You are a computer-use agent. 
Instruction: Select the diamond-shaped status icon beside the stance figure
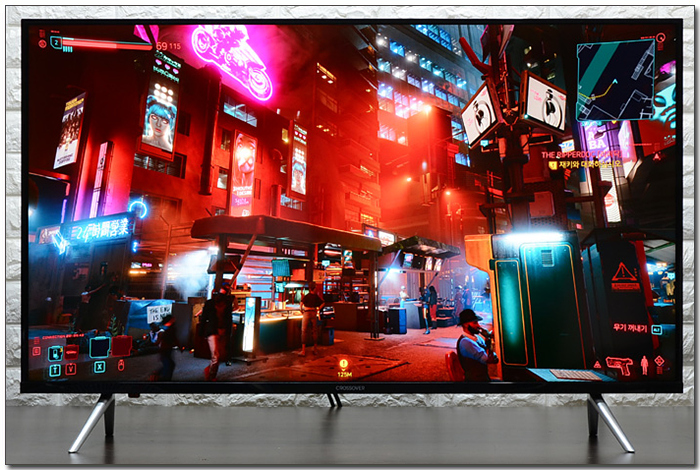pyautogui.click(x=659, y=361)
